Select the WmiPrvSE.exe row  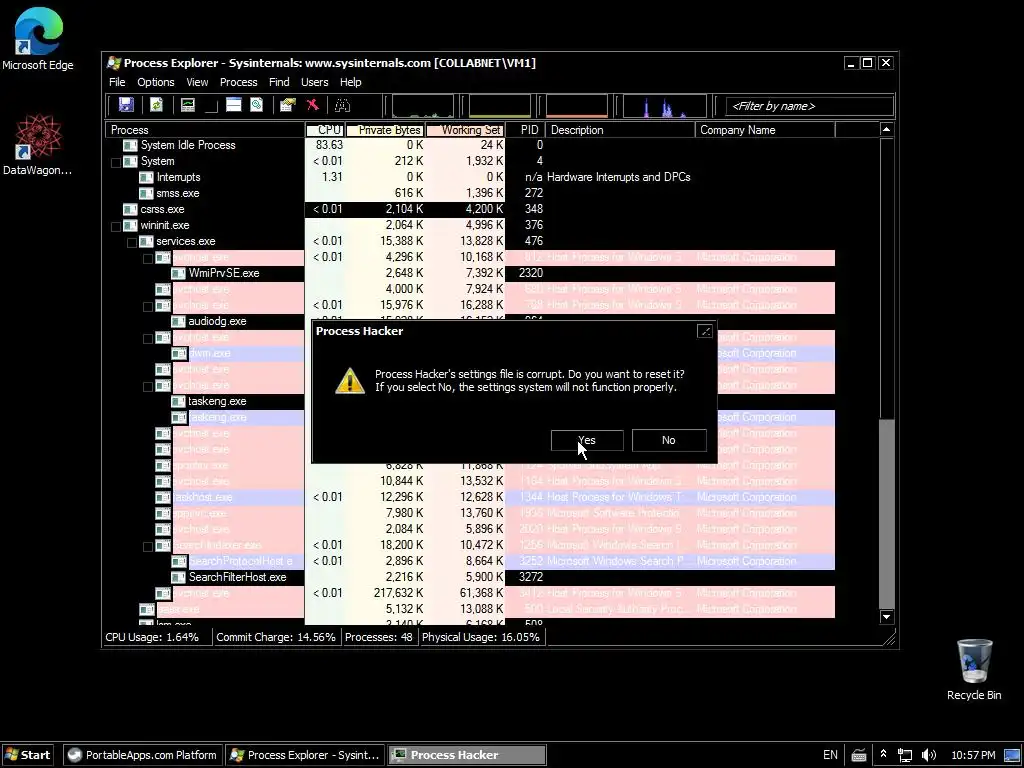tap(470, 273)
